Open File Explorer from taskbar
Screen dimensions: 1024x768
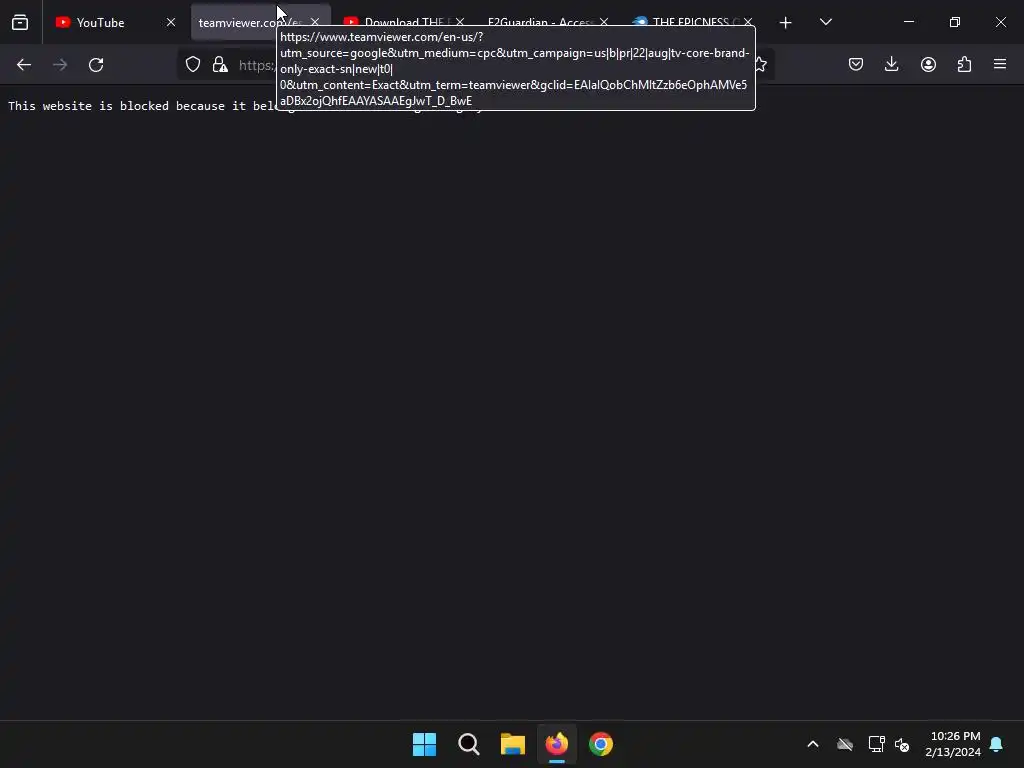pos(513,744)
